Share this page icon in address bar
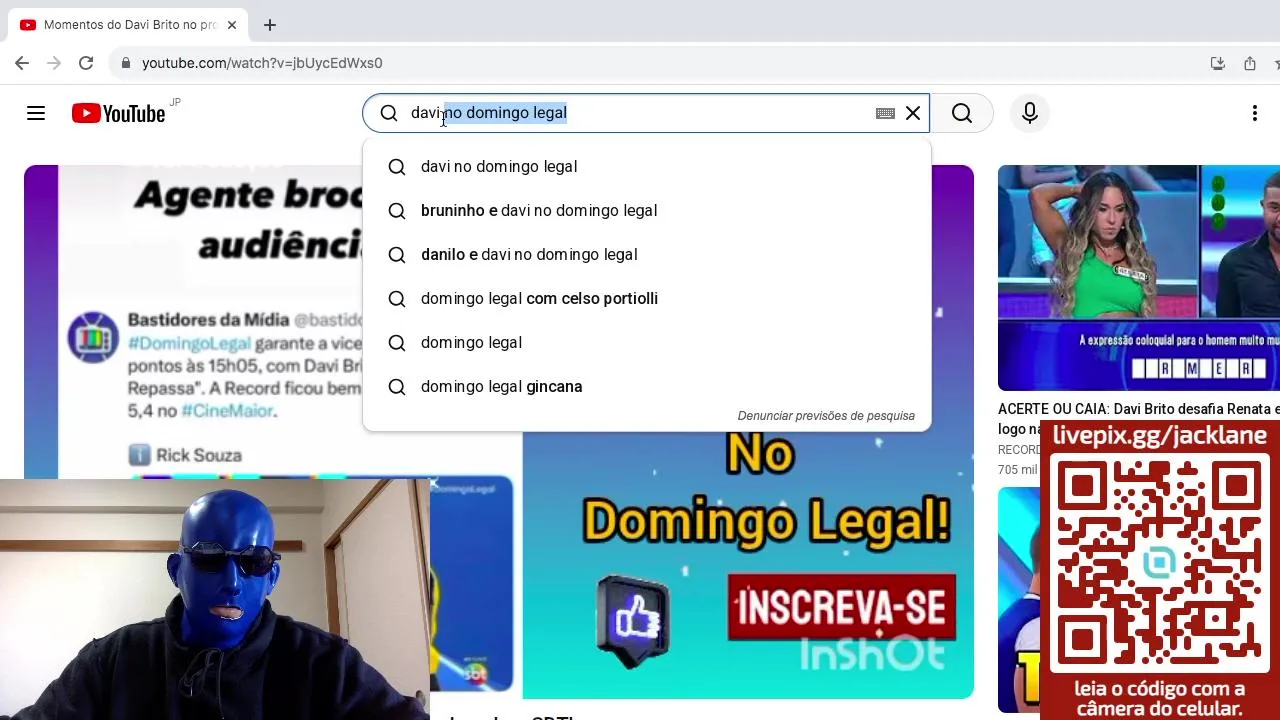This screenshot has height=720, width=1280. pos(1250,63)
